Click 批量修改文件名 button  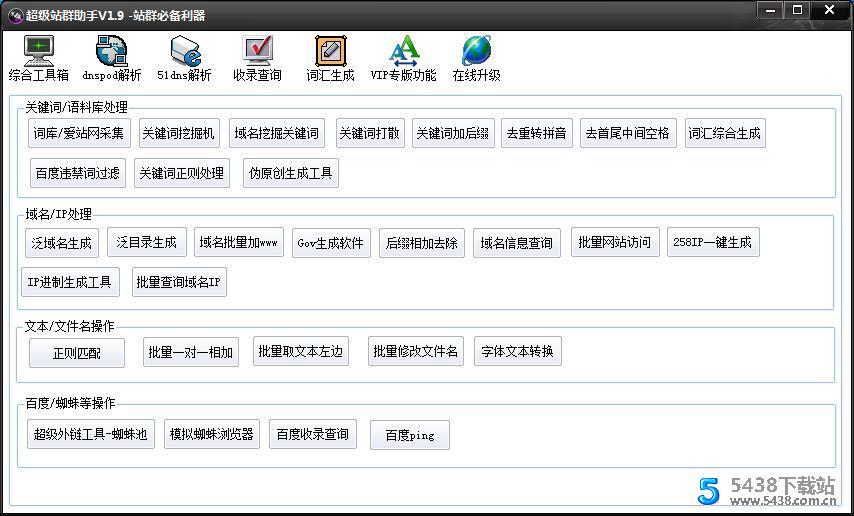point(416,351)
